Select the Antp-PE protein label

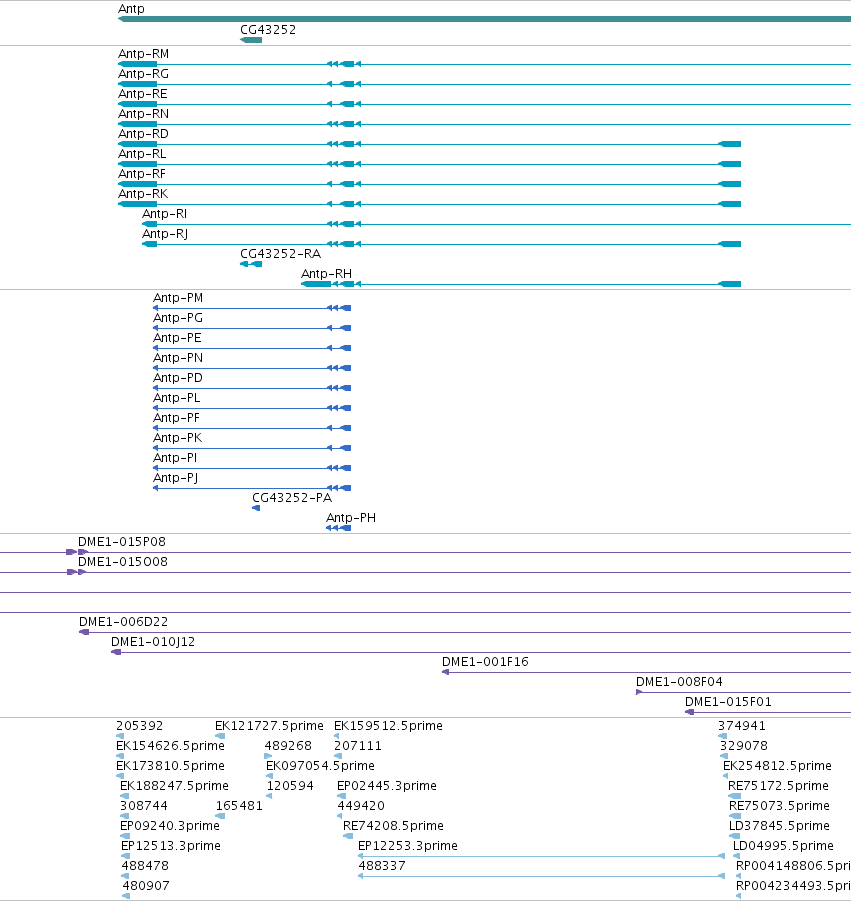(177, 338)
